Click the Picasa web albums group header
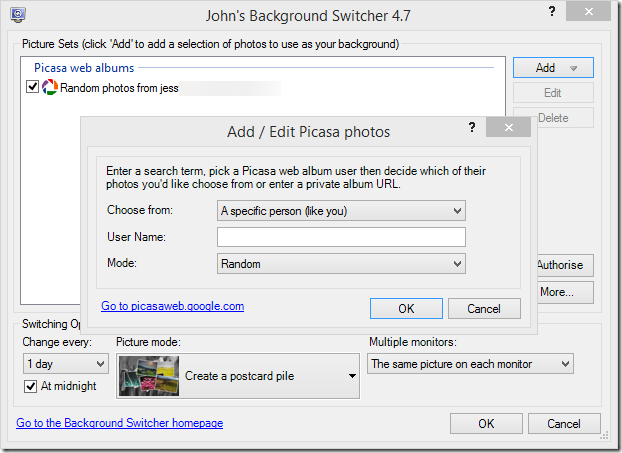This screenshot has width=622, height=453. [84, 68]
